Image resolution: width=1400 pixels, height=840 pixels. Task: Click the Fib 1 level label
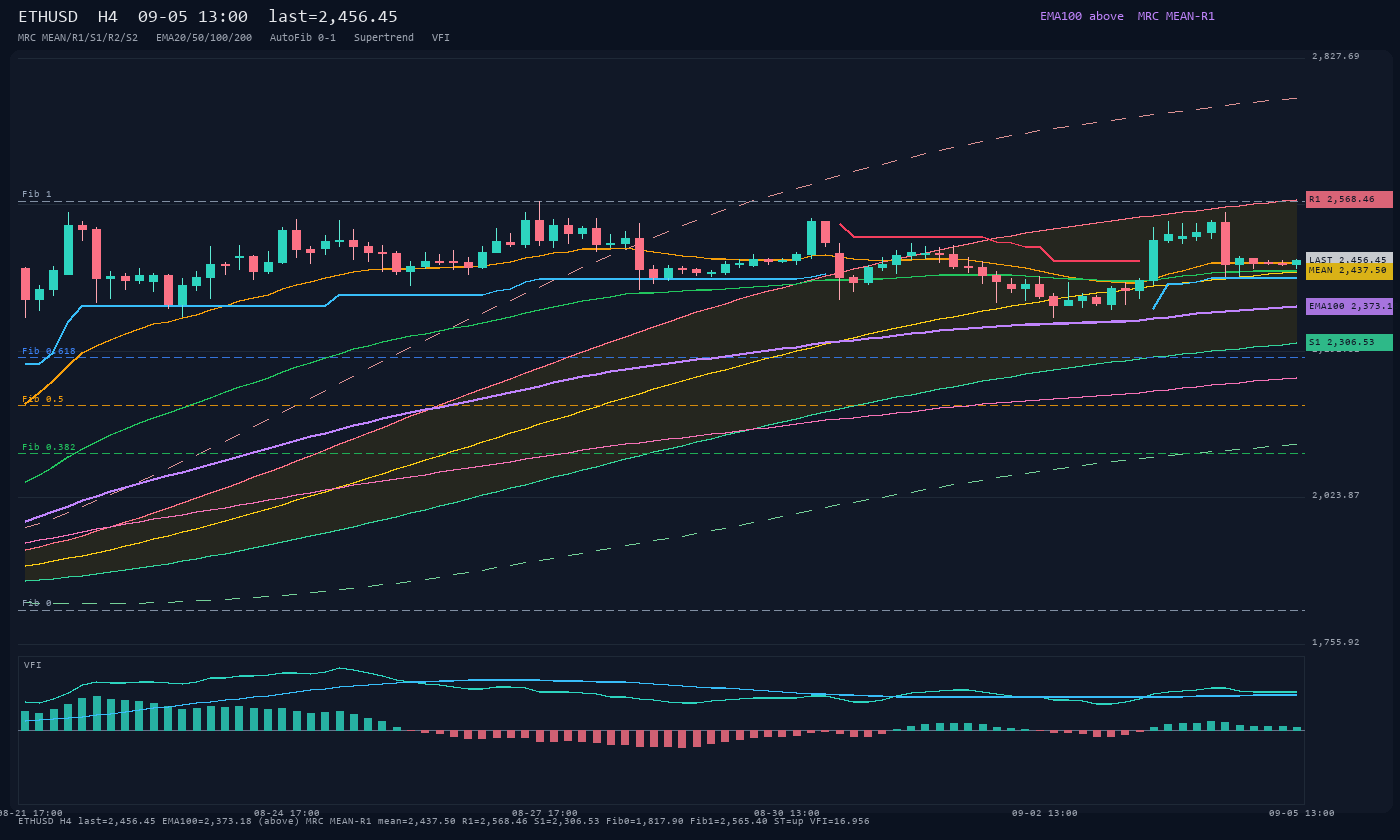pyautogui.click(x=37, y=194)
